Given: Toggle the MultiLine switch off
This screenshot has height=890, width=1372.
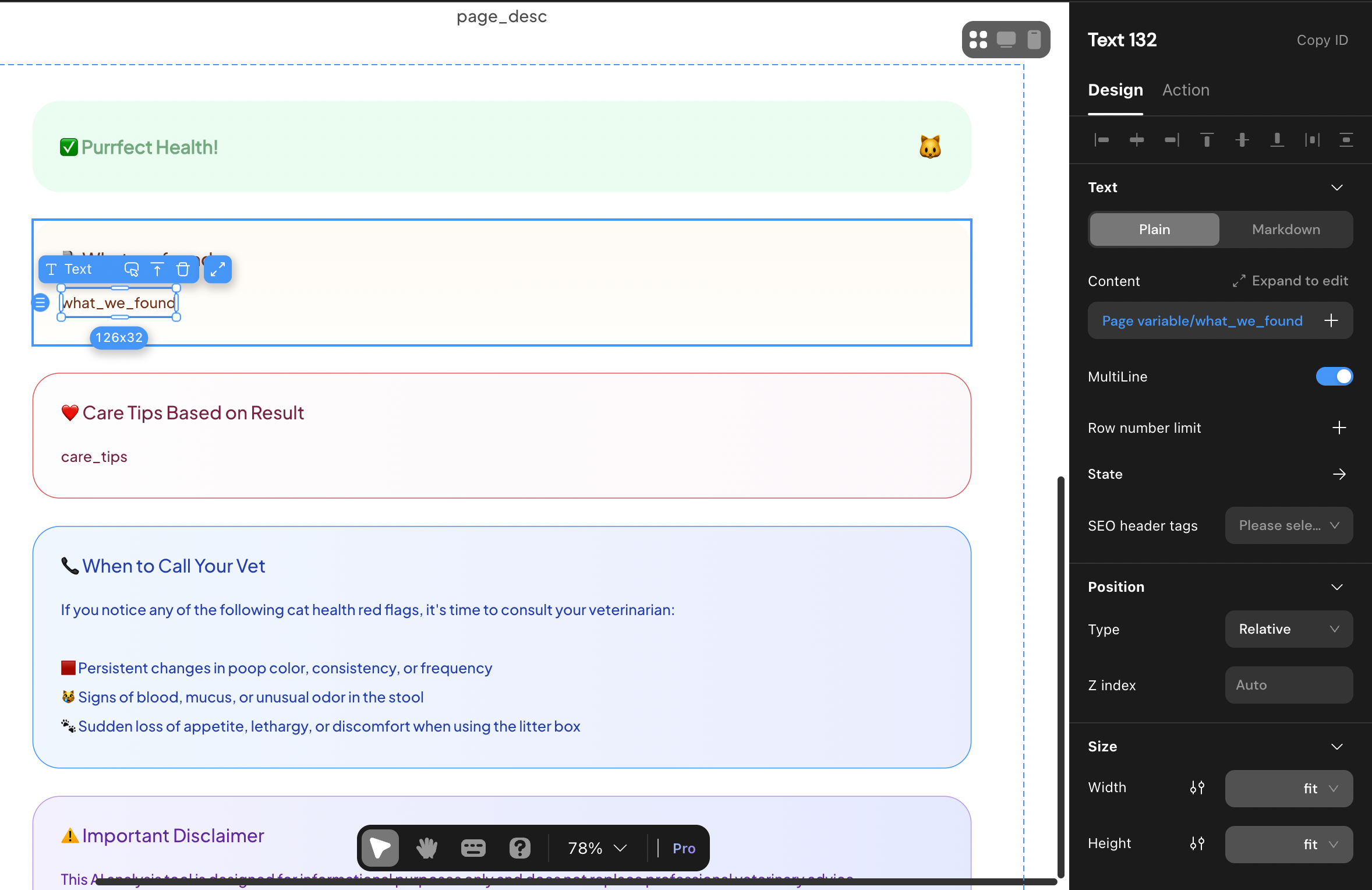Looking at the screenshot, I should point(1334,376).
